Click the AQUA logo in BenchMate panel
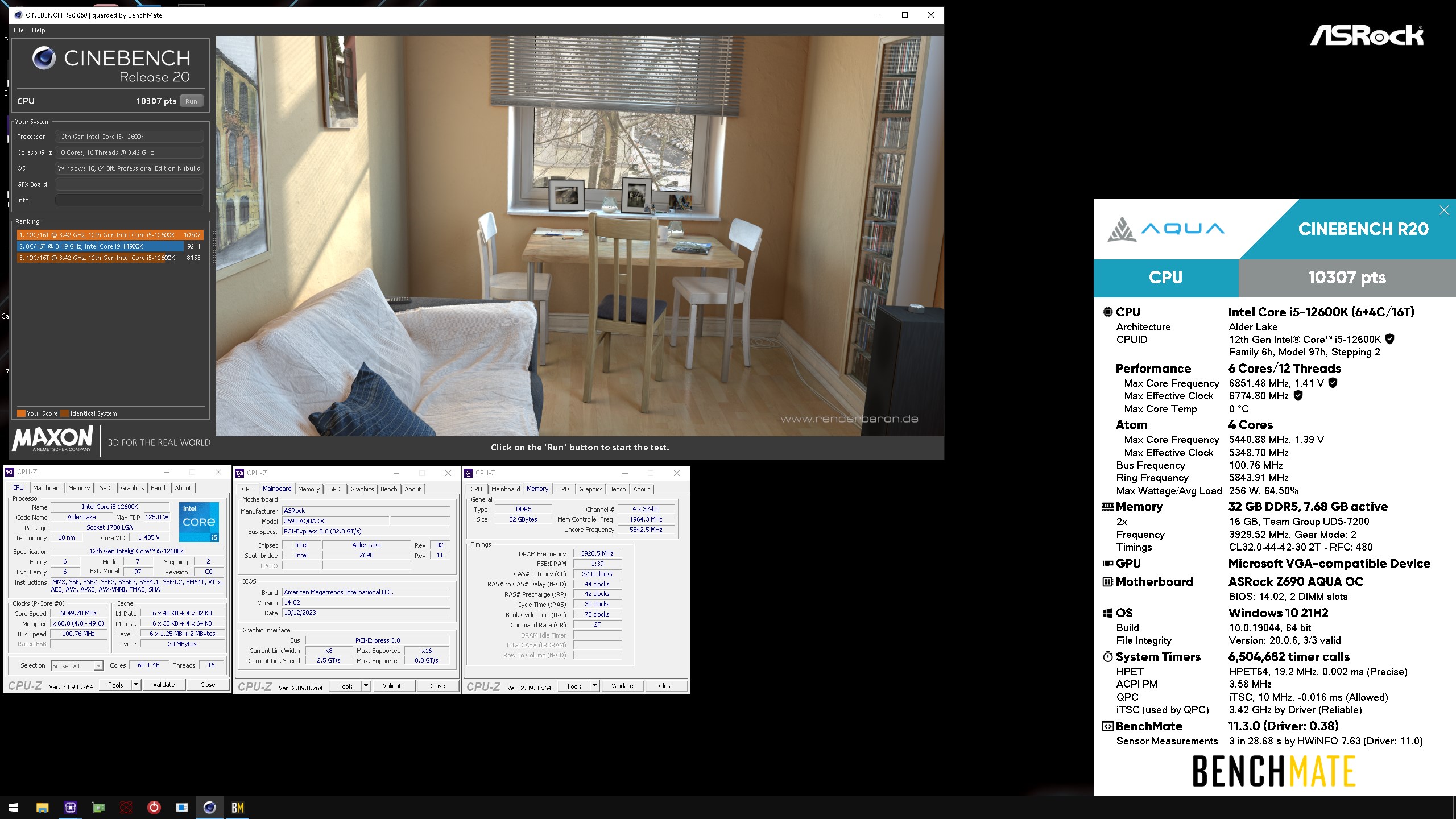This screenshot has height=819, width=1456. point(1166,229)
